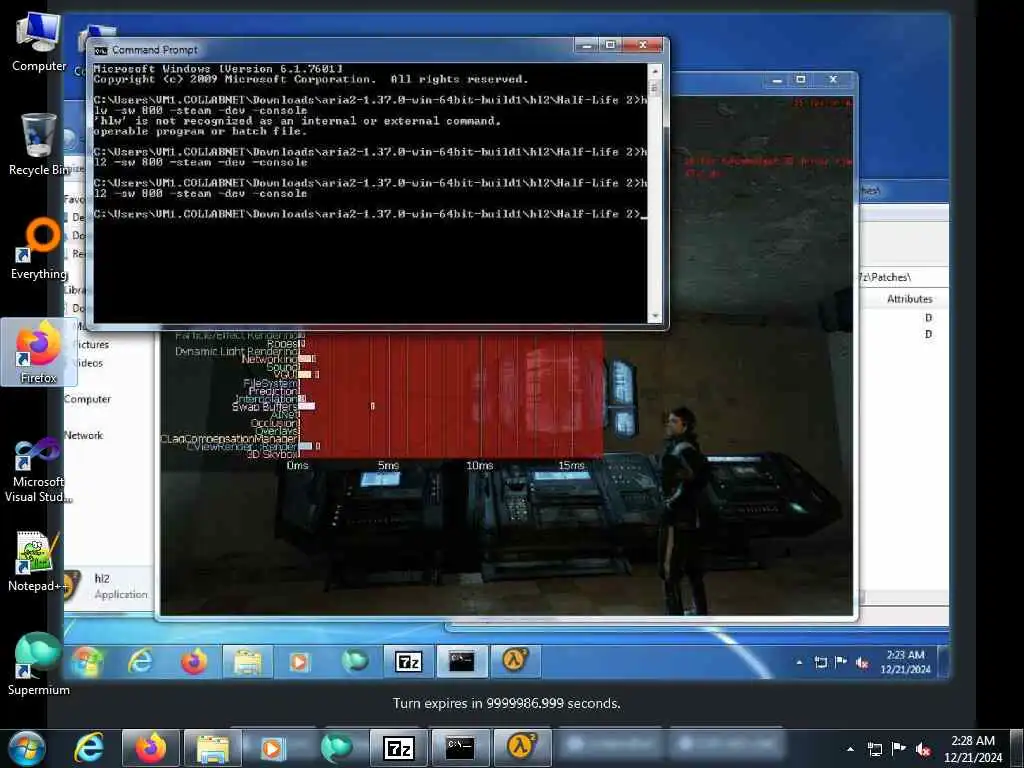Open the Microsoft Visual Studio desktop shortcut

39,470
